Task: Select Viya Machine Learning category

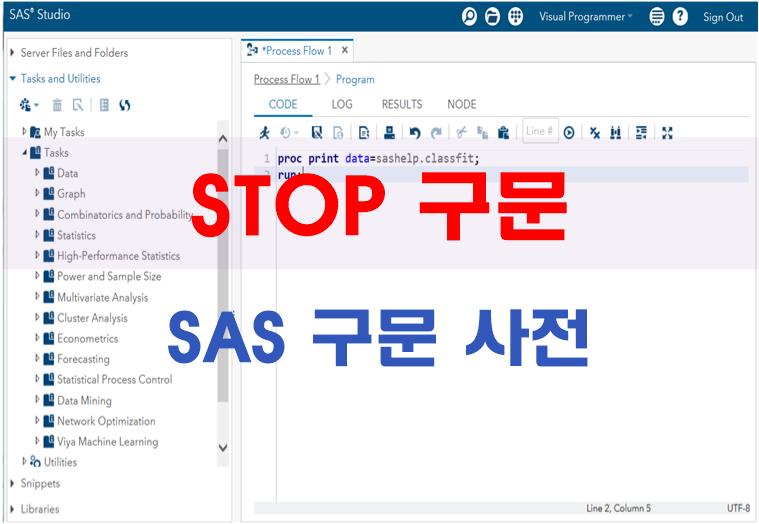Action: (x=107, y=441)
